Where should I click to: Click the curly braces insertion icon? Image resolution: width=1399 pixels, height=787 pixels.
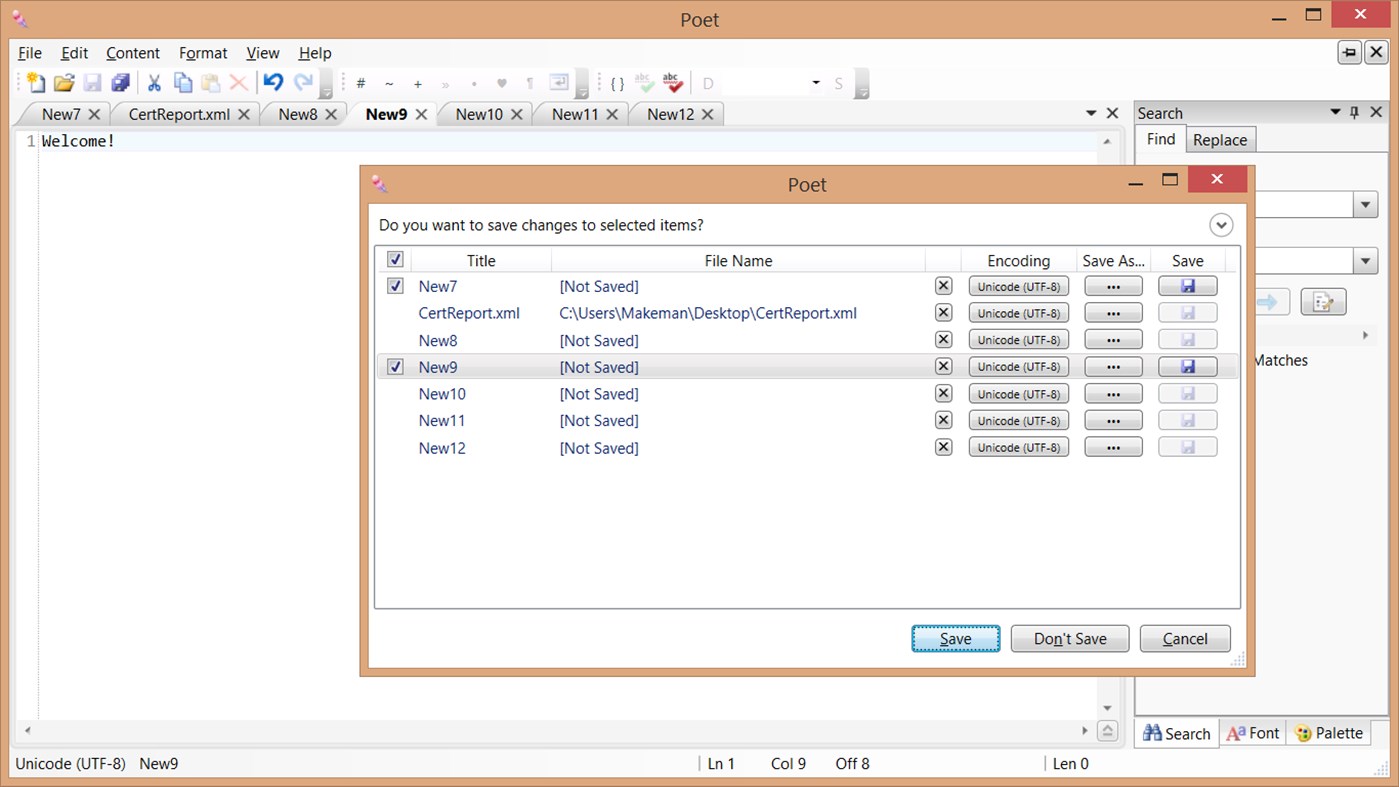(617, 84)
